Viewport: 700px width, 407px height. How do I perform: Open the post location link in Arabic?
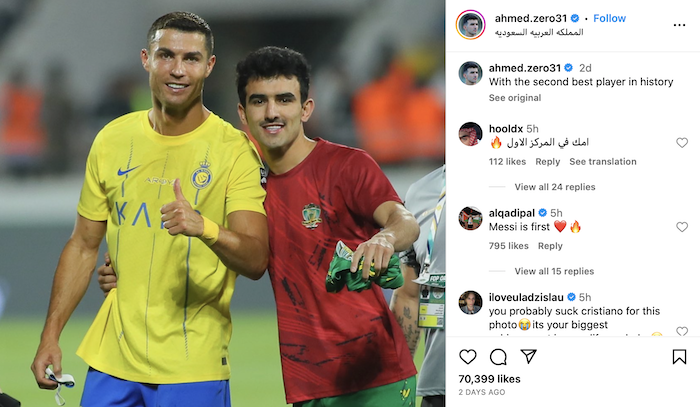[x=539, y=32]
